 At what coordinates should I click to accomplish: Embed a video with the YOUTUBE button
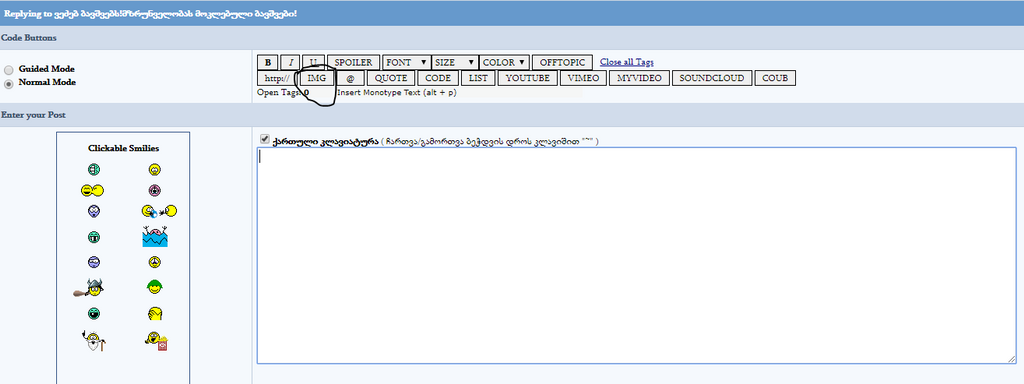pos(528,78)
